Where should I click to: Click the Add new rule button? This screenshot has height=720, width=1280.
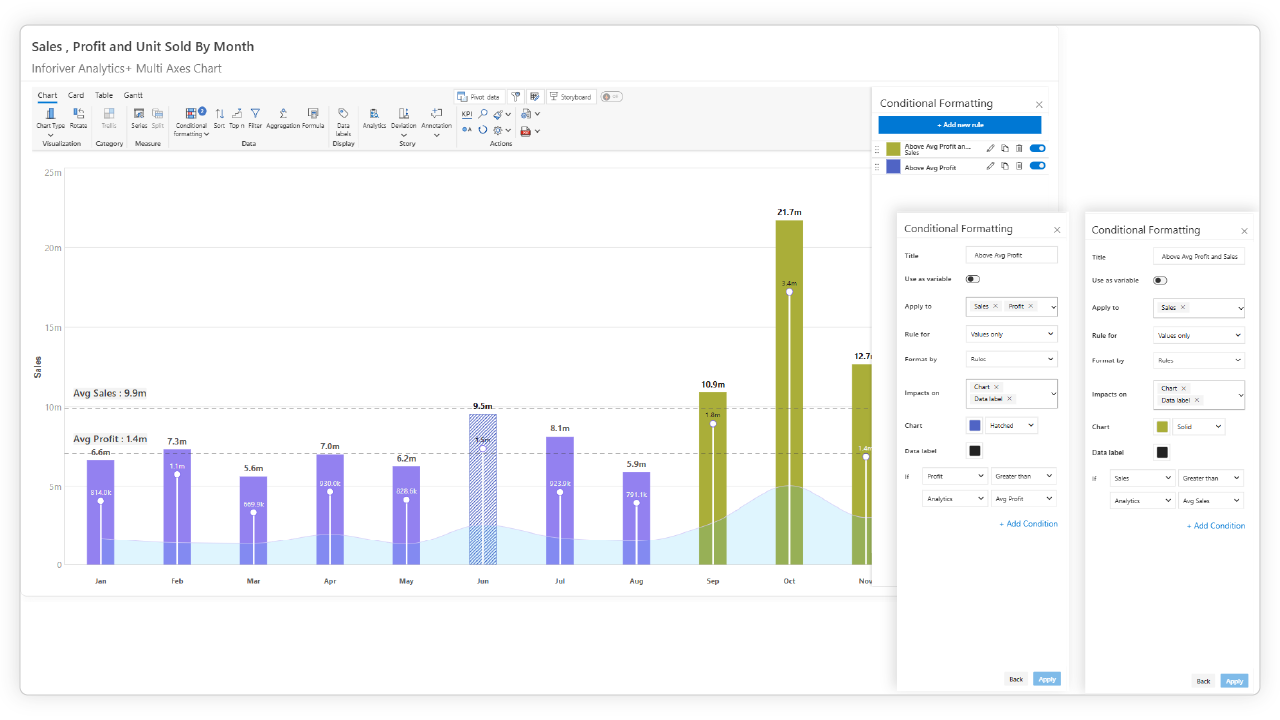pos(959,125)
